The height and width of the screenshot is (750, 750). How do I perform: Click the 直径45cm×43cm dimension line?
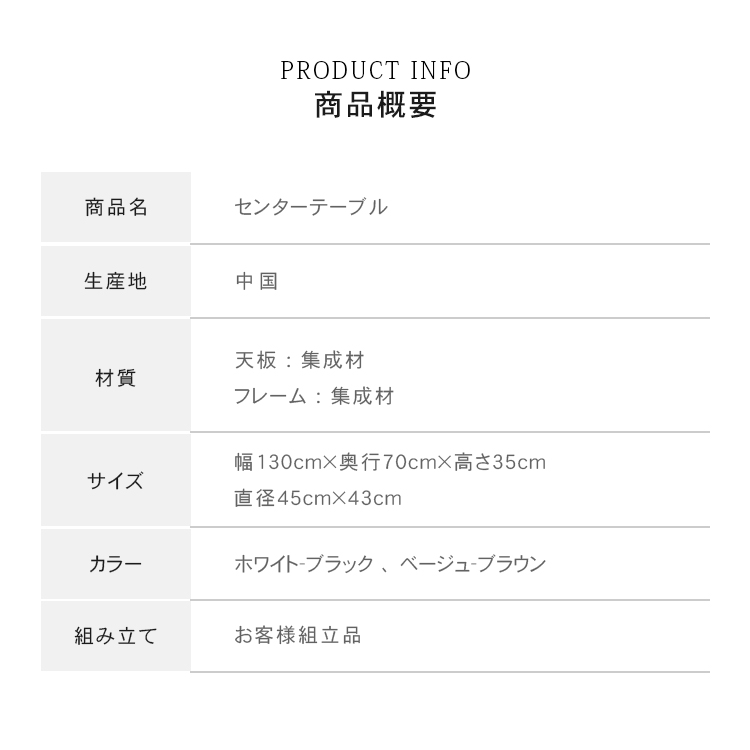click(317, 498)
